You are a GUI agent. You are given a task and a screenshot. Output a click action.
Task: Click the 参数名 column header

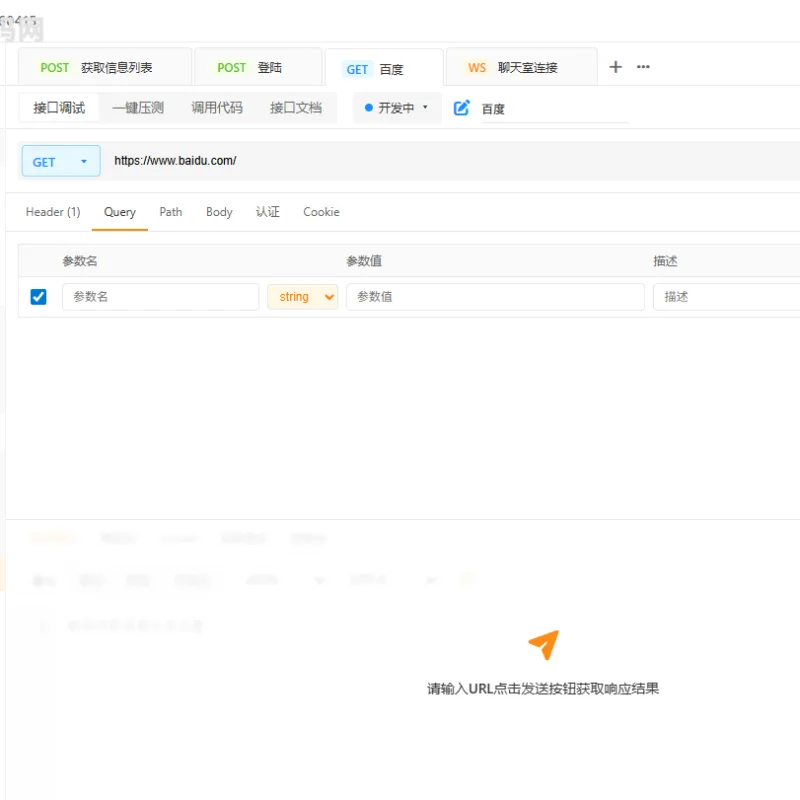(80, 261)
